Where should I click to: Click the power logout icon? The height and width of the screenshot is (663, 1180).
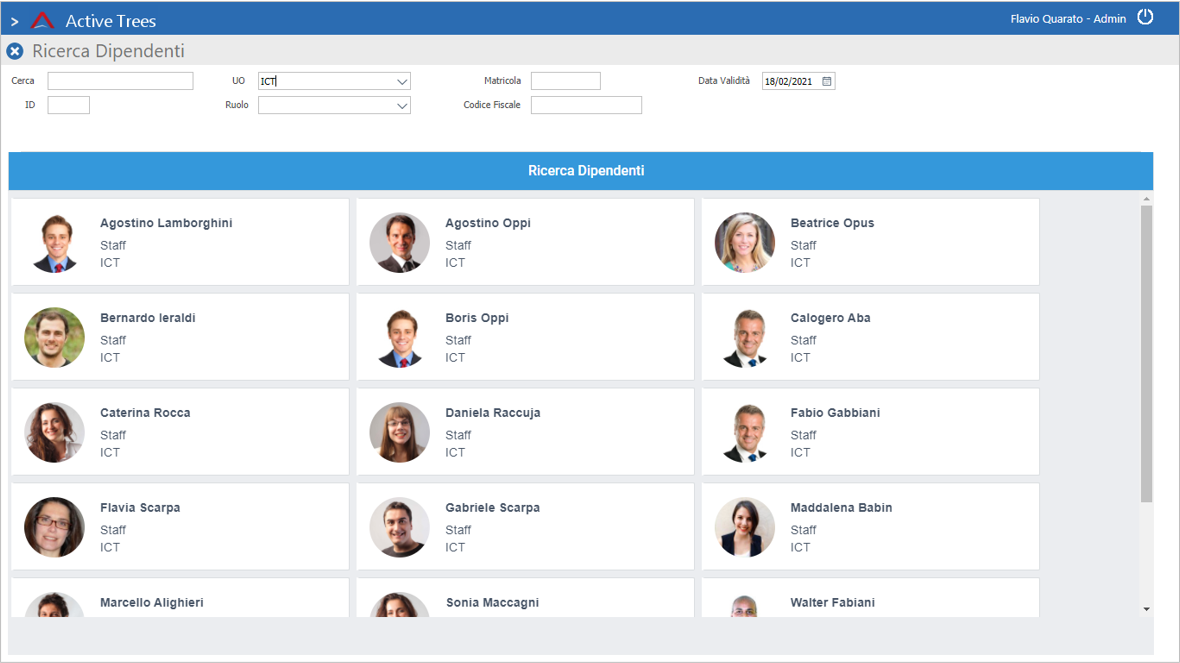[1145, 17]
